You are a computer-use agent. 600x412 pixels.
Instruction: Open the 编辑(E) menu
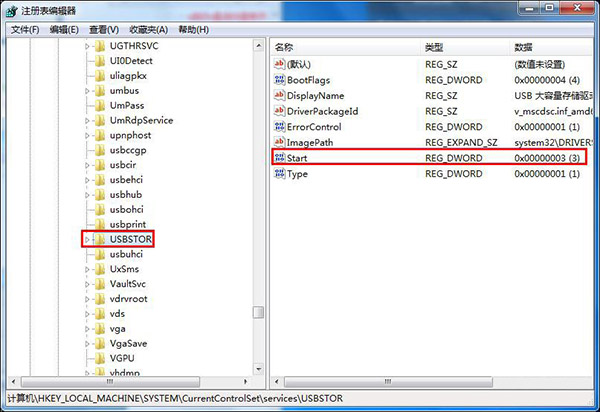click(x=64, y=30)
